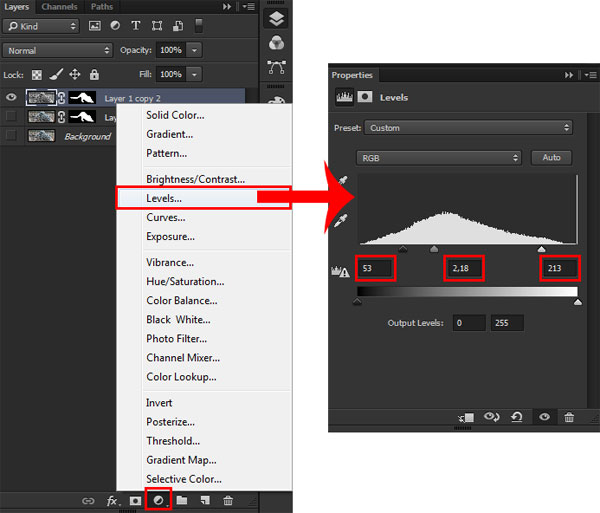600x513 pixels.
Task: Select Hue/Saturation... in the menu
Action: pyautogui.click(x=185, y=282)
